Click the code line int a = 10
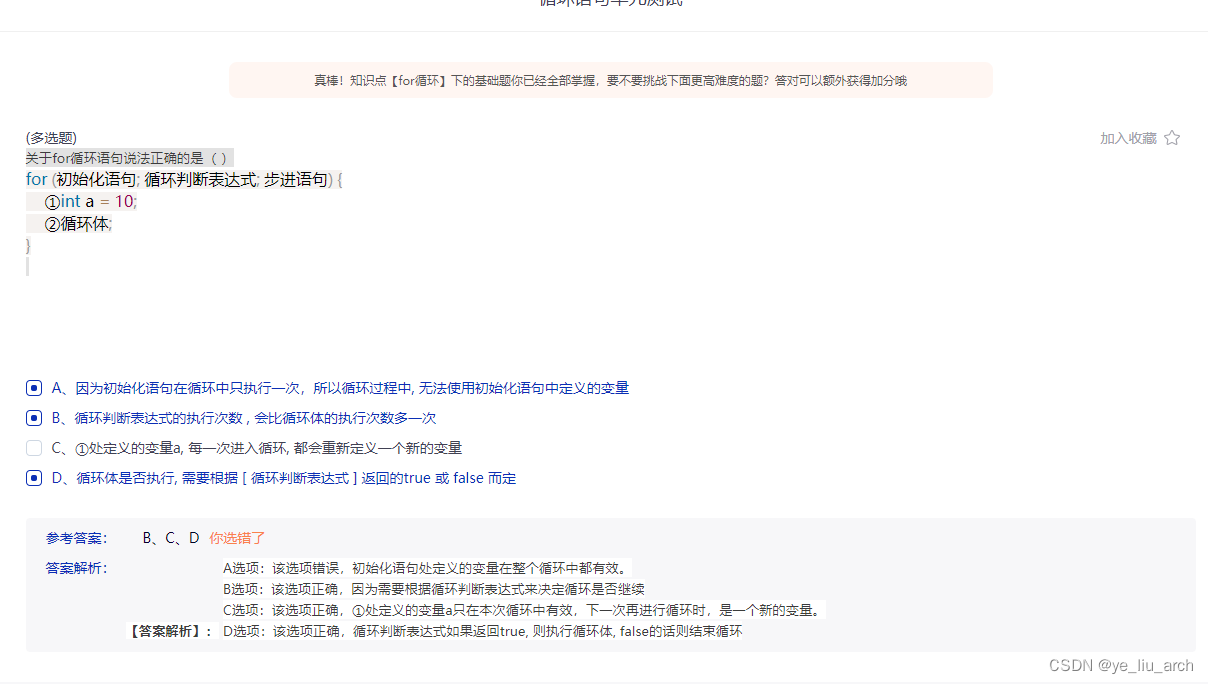 pos(90,201)
